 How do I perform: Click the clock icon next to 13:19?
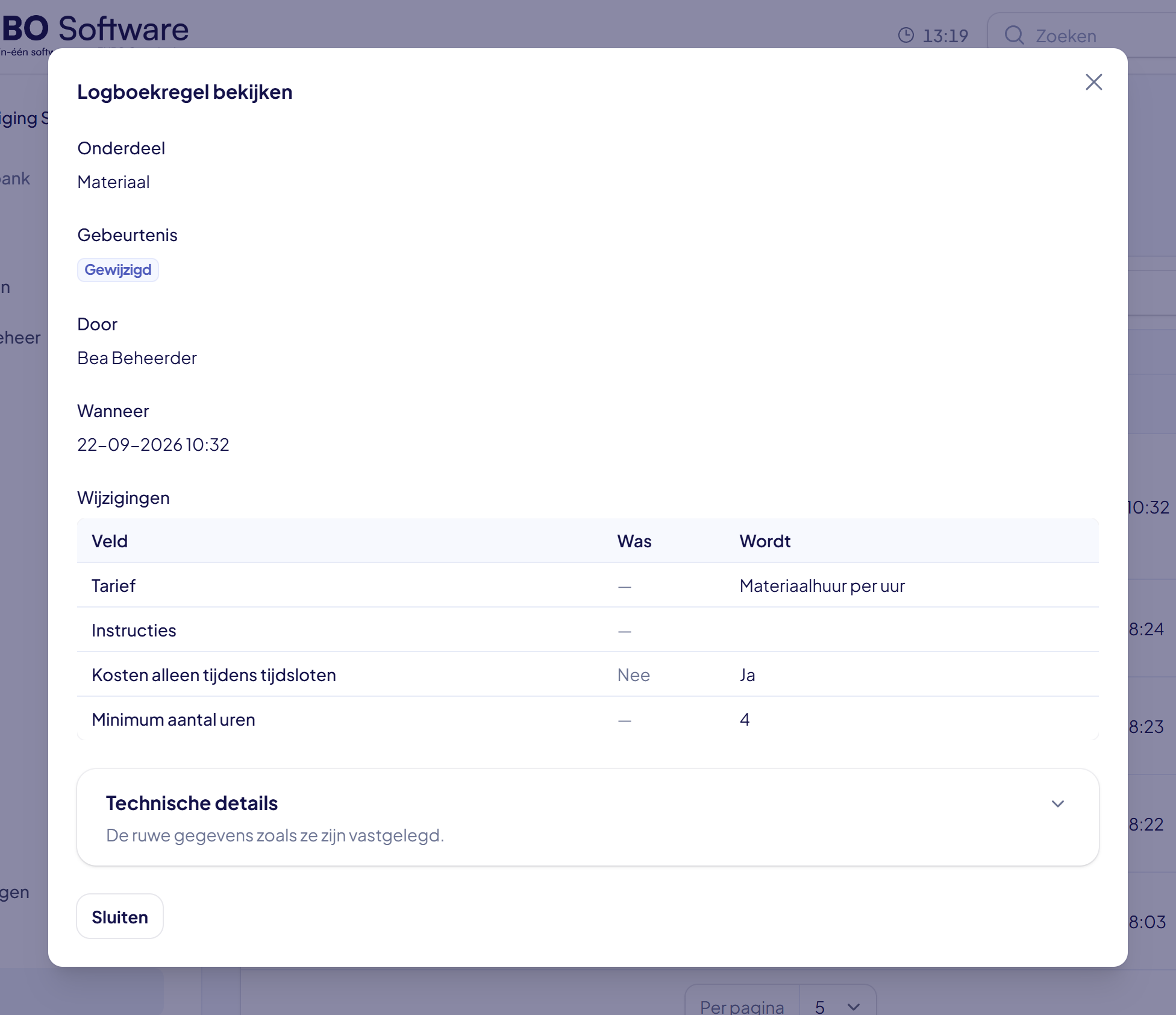tap(905, 36)
